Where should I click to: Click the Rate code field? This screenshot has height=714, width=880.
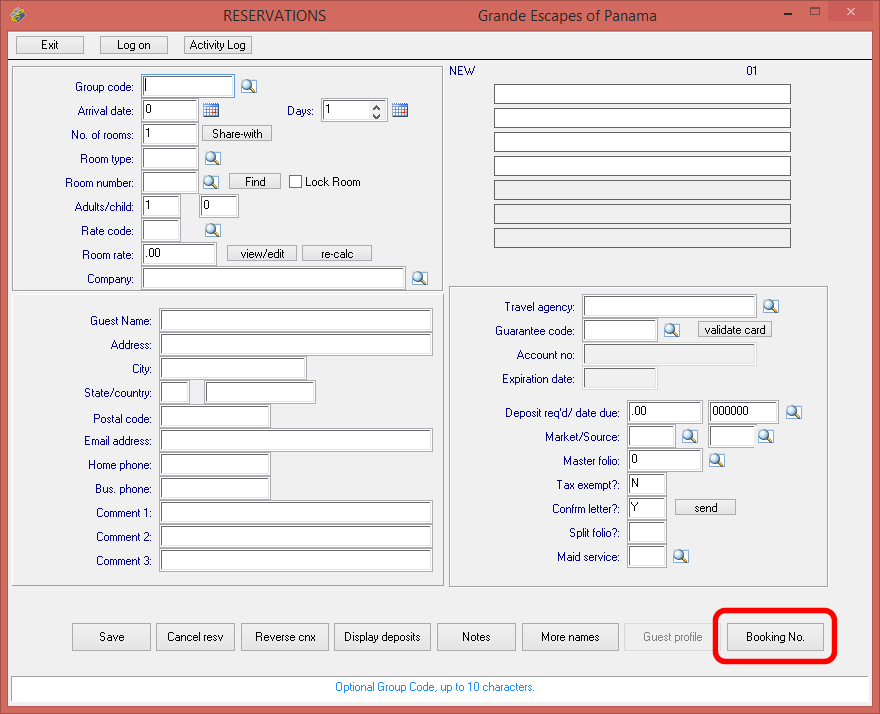161,230
